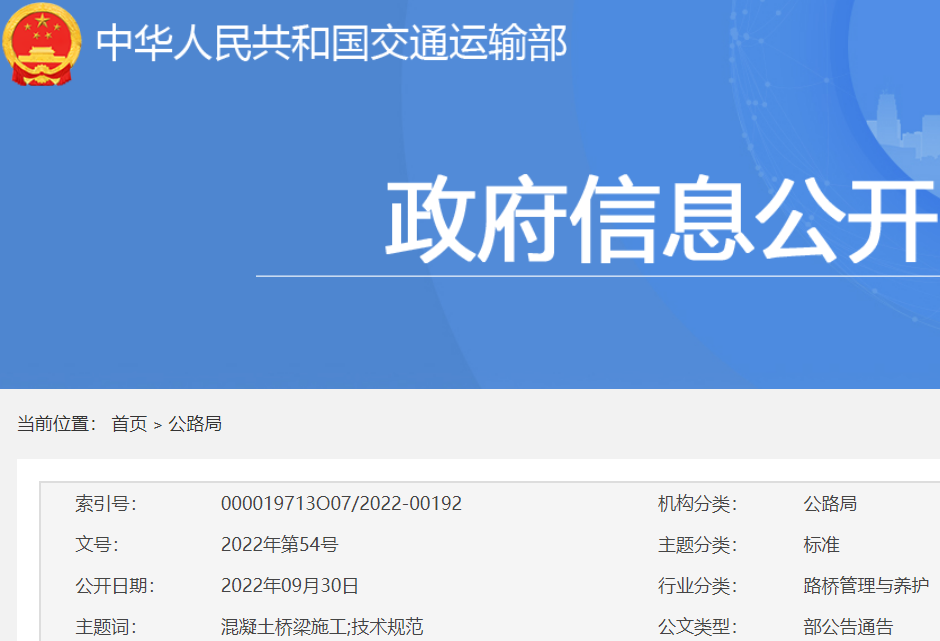Viewport: 940px width, 641px height.
Task: Click the 中华人民共和国交通运输部 site title
Action: [x=332, y=43]
